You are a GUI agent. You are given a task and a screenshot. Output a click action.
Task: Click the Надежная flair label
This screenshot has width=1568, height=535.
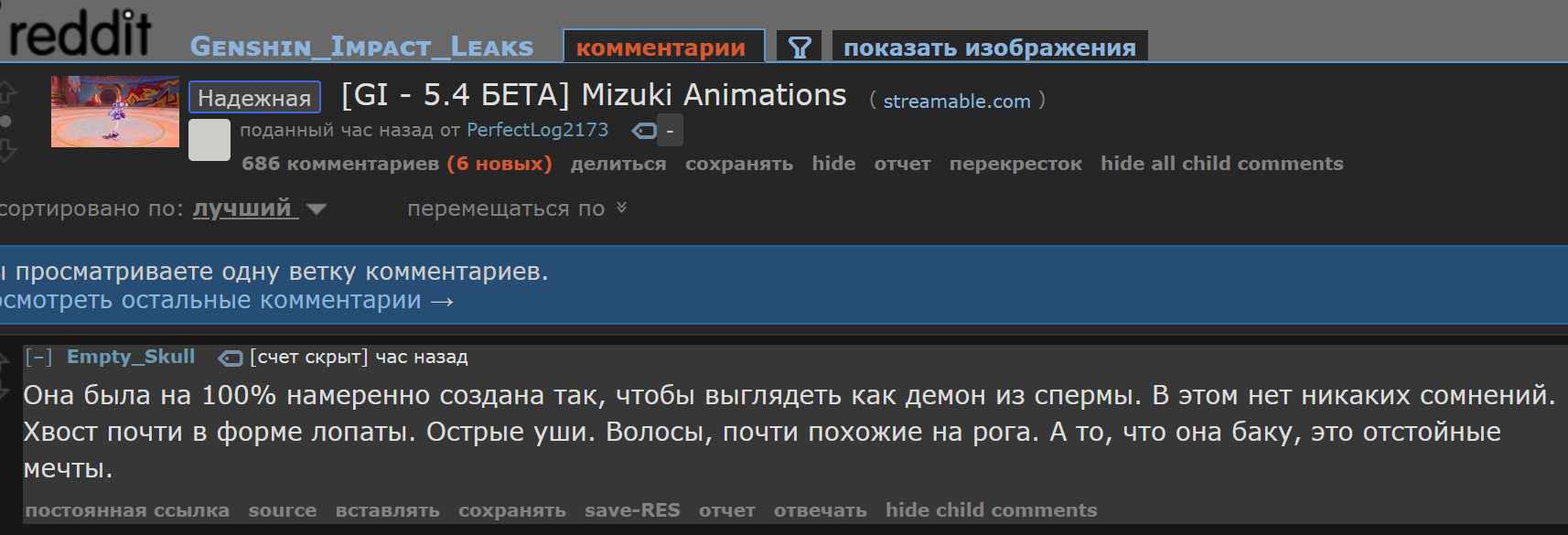pyautogui.click(x=254, y=97)
